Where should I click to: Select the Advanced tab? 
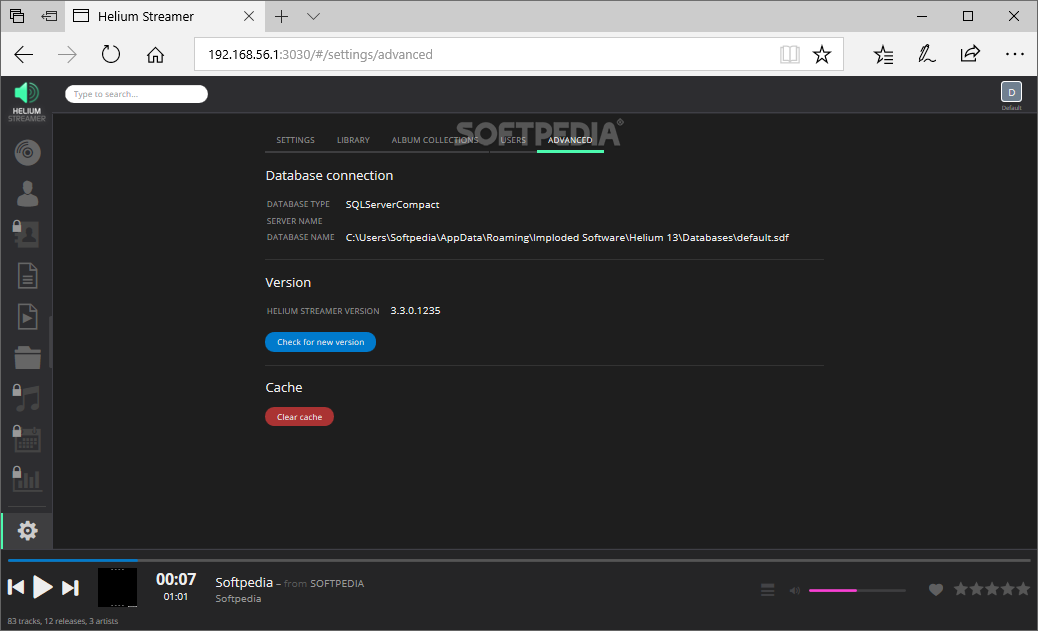tap(570, 140)
